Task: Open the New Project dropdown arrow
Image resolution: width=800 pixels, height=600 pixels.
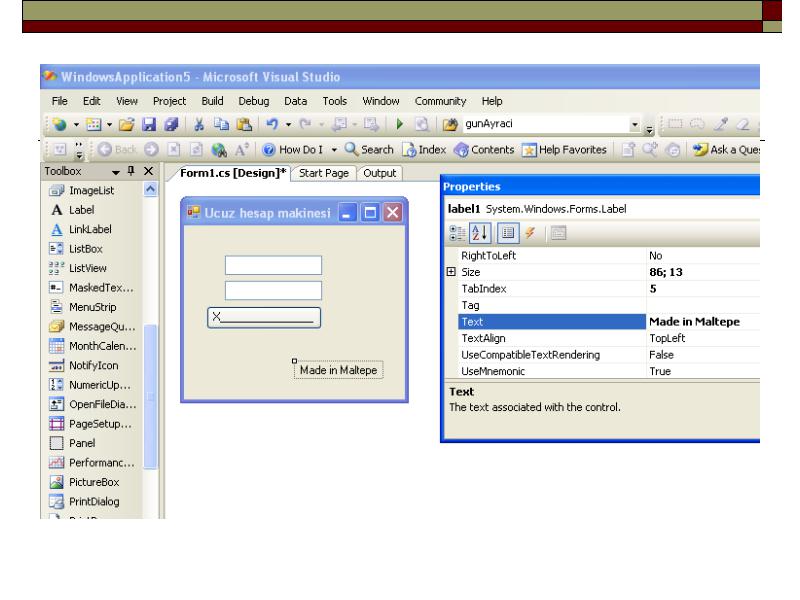Action: coord(76,124)
